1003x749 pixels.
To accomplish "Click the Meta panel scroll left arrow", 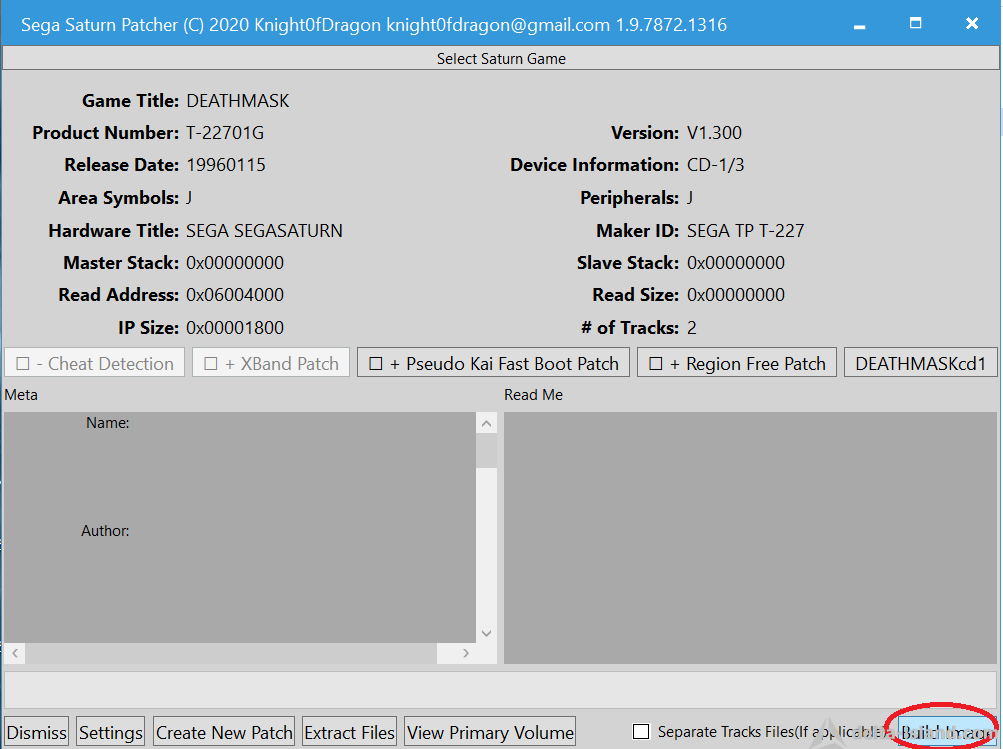I will point(15,653).
